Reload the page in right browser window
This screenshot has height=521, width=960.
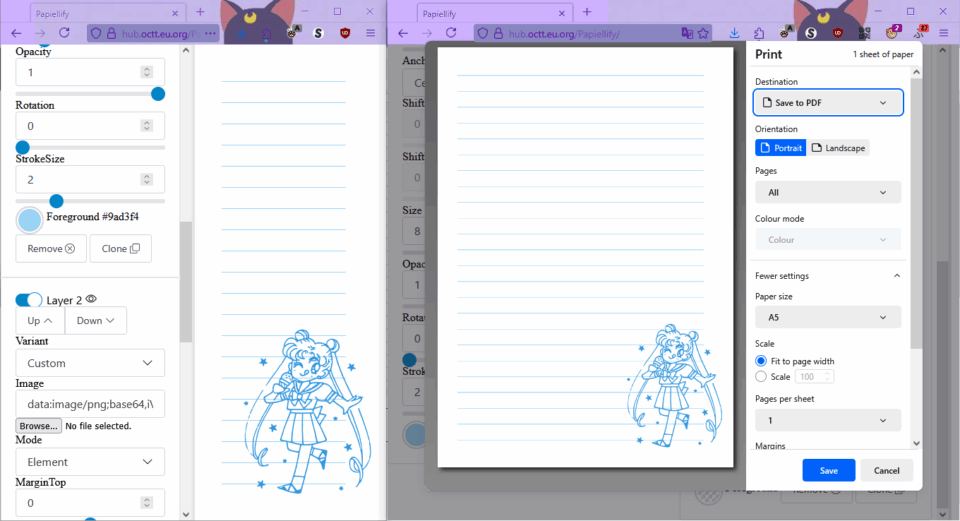point(451,33)
